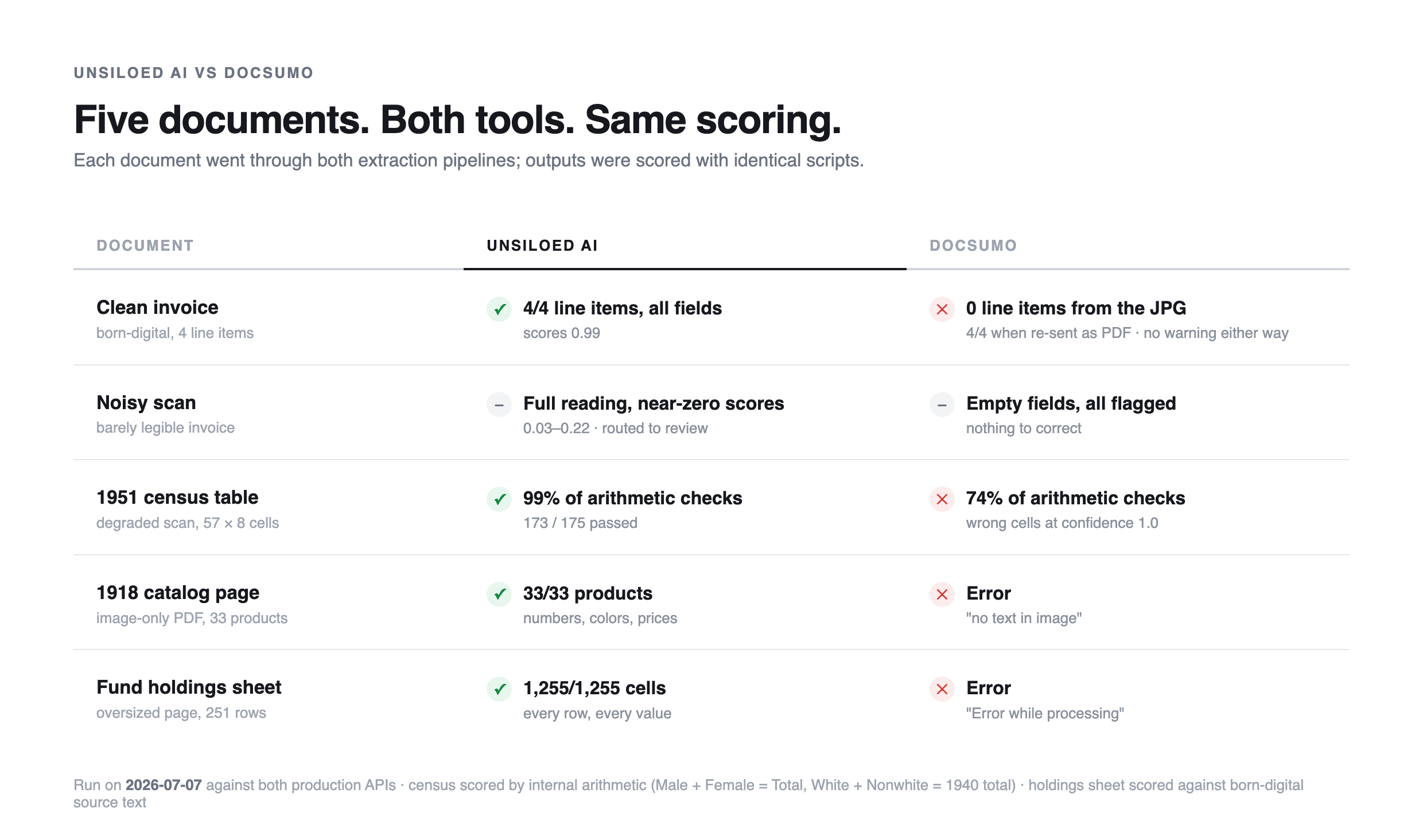This screenshot has height=840, width=1423.
Task: Click red X icon next to 0 line items
Action: coord(942,309)
